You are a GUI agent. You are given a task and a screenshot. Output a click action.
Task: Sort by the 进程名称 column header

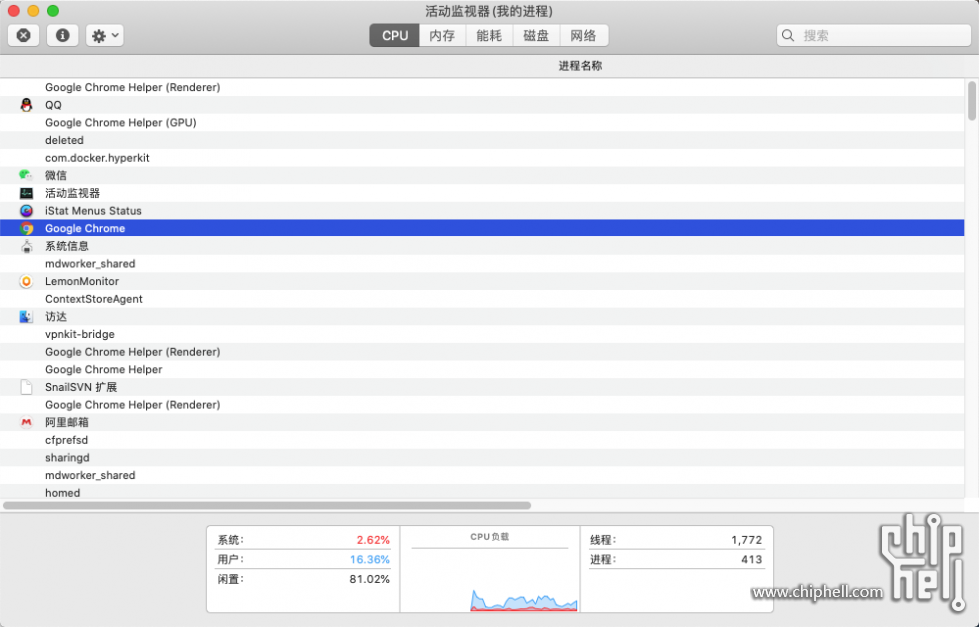pos(580,66)
